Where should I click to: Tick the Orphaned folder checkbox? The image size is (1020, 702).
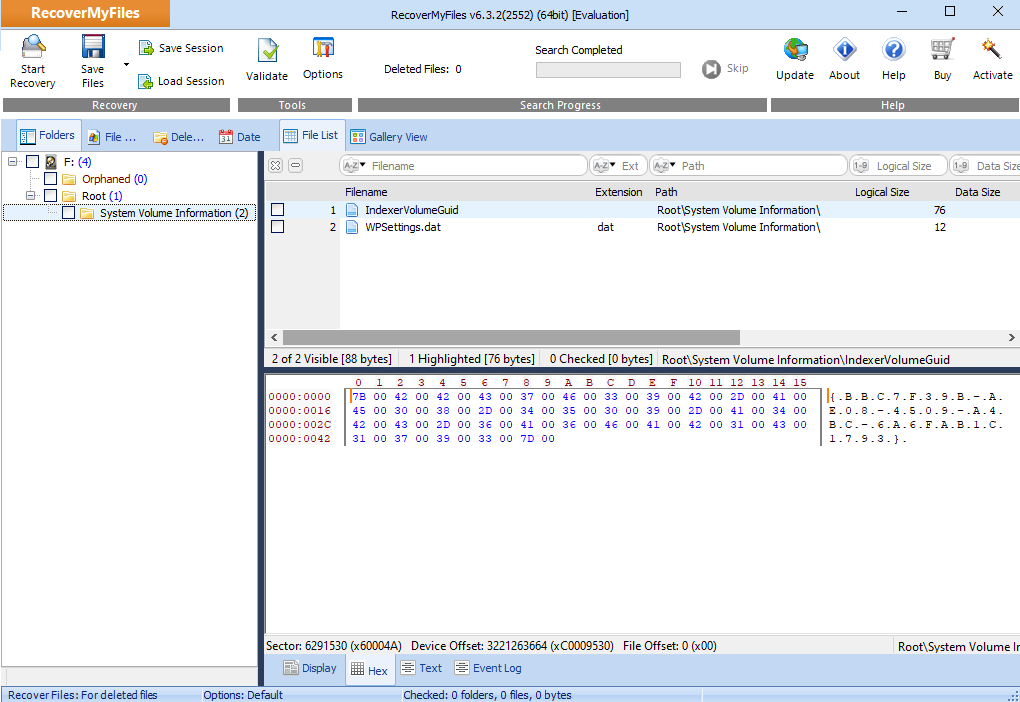(x=51, y=179)
